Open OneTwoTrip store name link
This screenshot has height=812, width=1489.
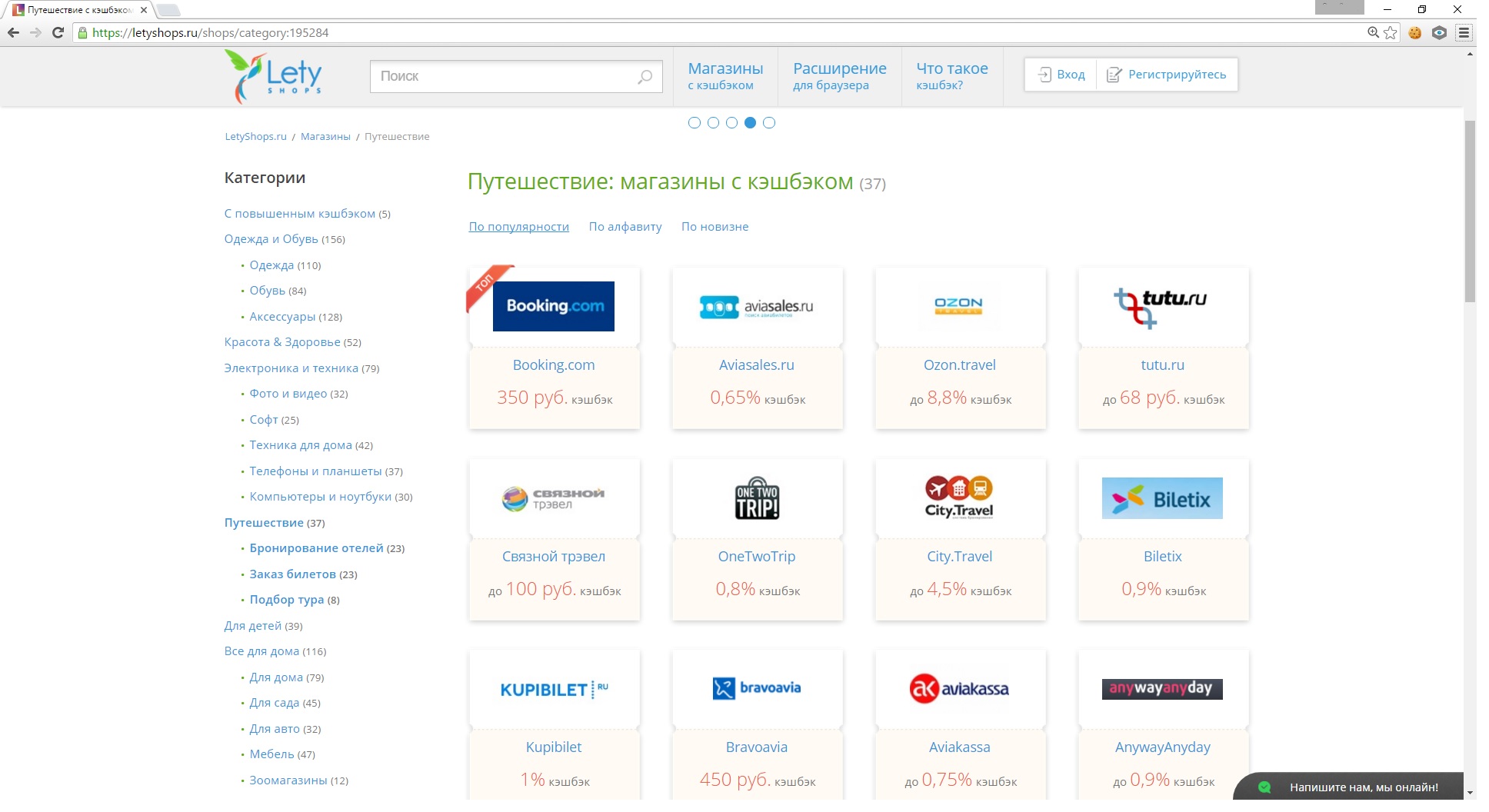pyautogui.click(x=757, y=557)
